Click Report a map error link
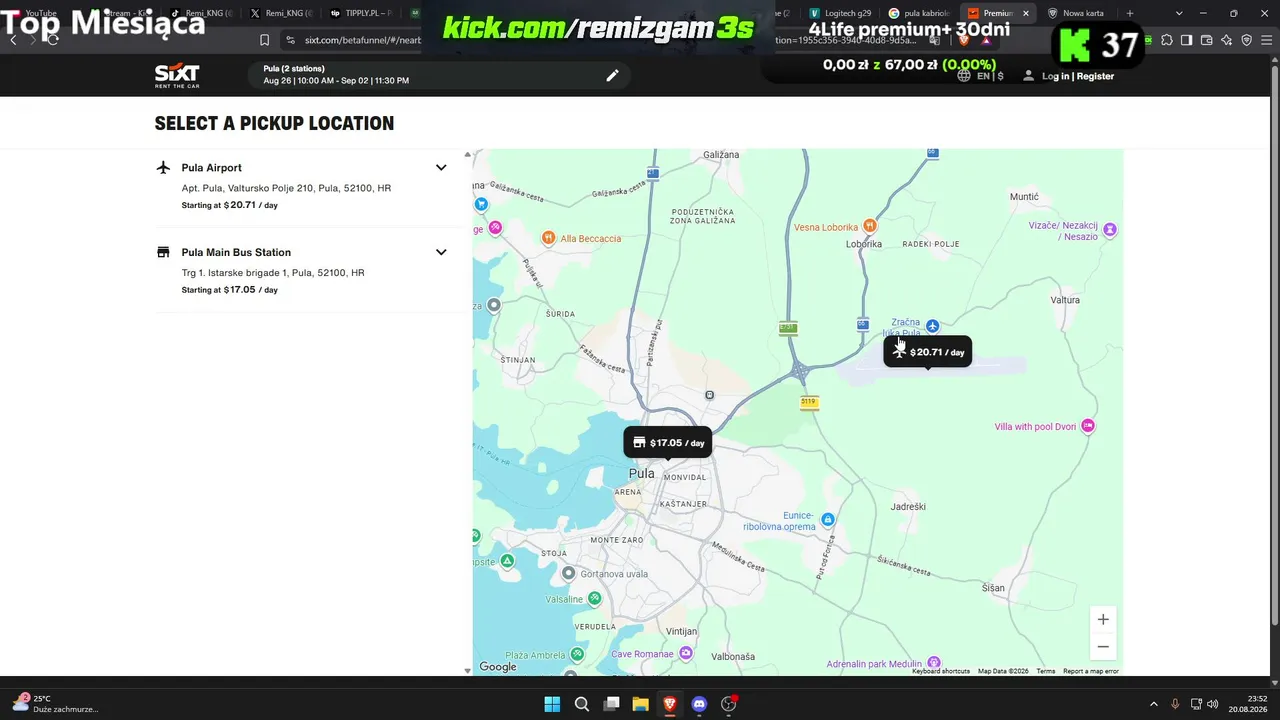The image size is (1280, 720). pos(1091,671)
